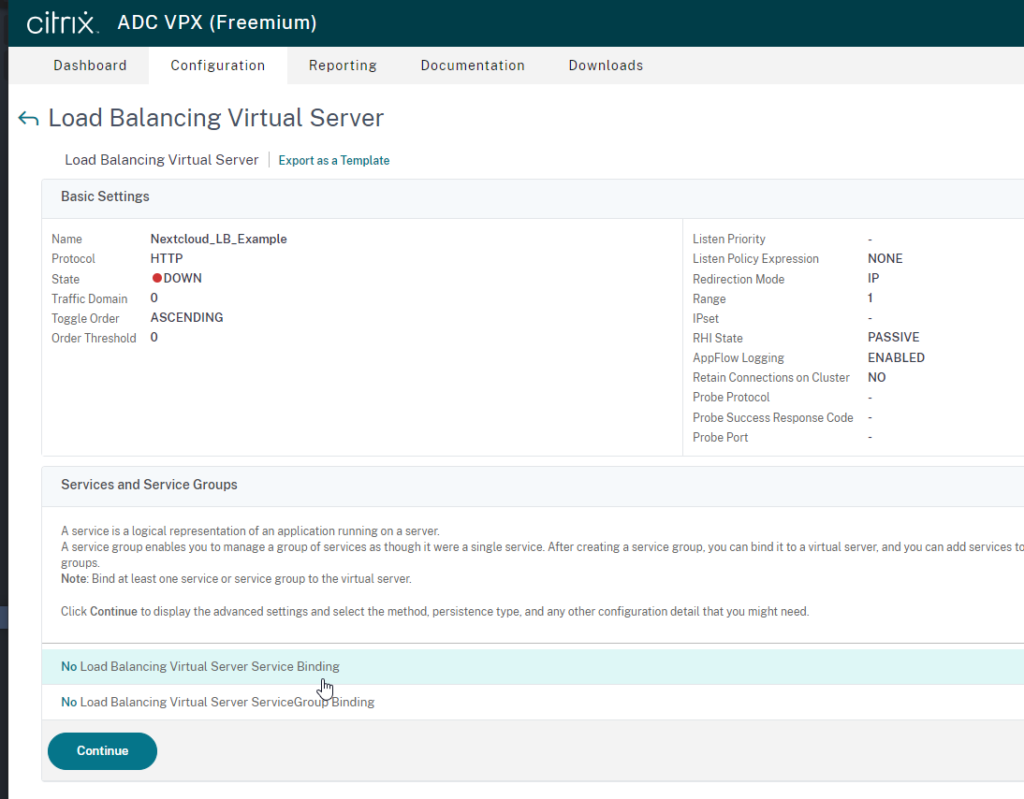Image resolution: width=1024 pixels, height=799 pixels.
Task: Click the back arrow icon beside page title
Action: [x=28, y=118]
